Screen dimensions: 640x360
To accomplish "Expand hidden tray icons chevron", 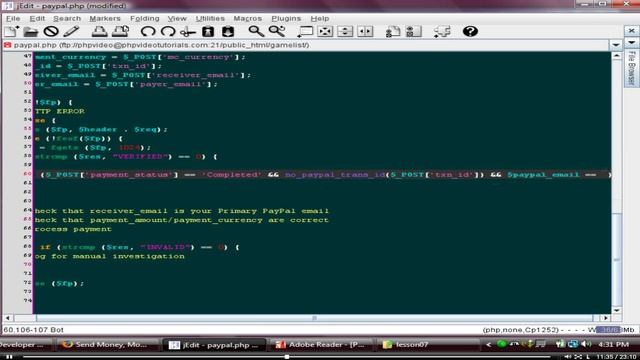I will 488,345.
